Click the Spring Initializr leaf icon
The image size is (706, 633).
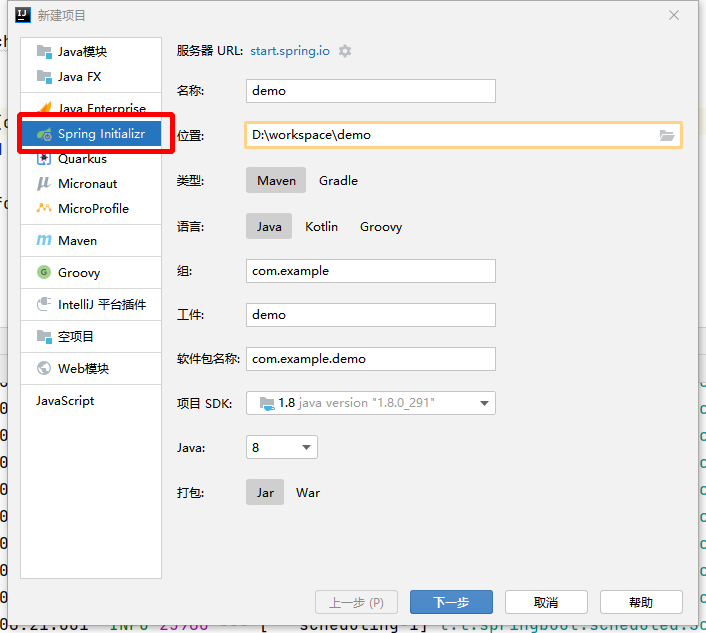[44, 134]
